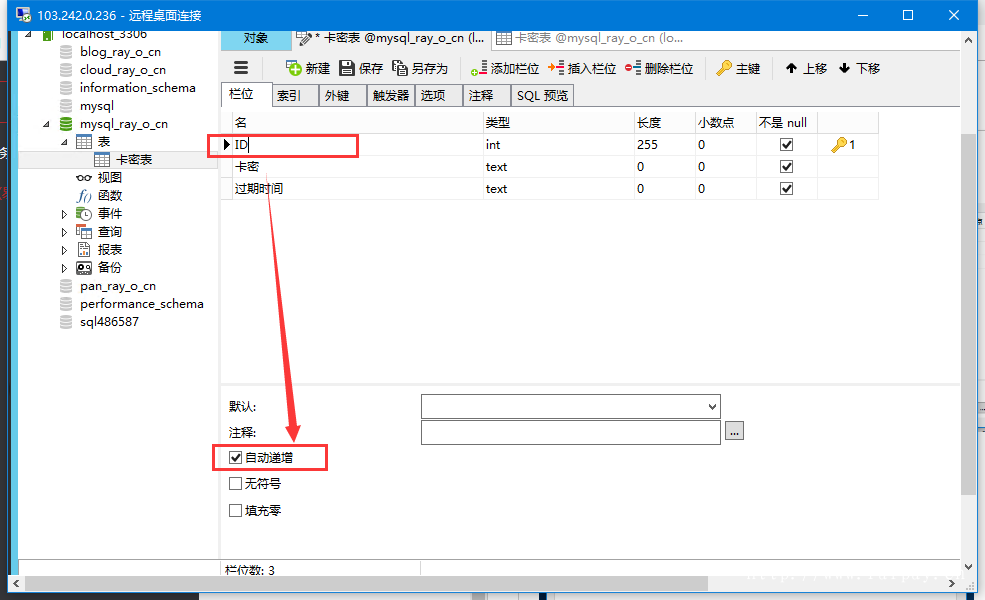Screen dimensions: 985x600
Task: Click the ellipsis button beside 注释 field
Action: (x=735, y=432)
